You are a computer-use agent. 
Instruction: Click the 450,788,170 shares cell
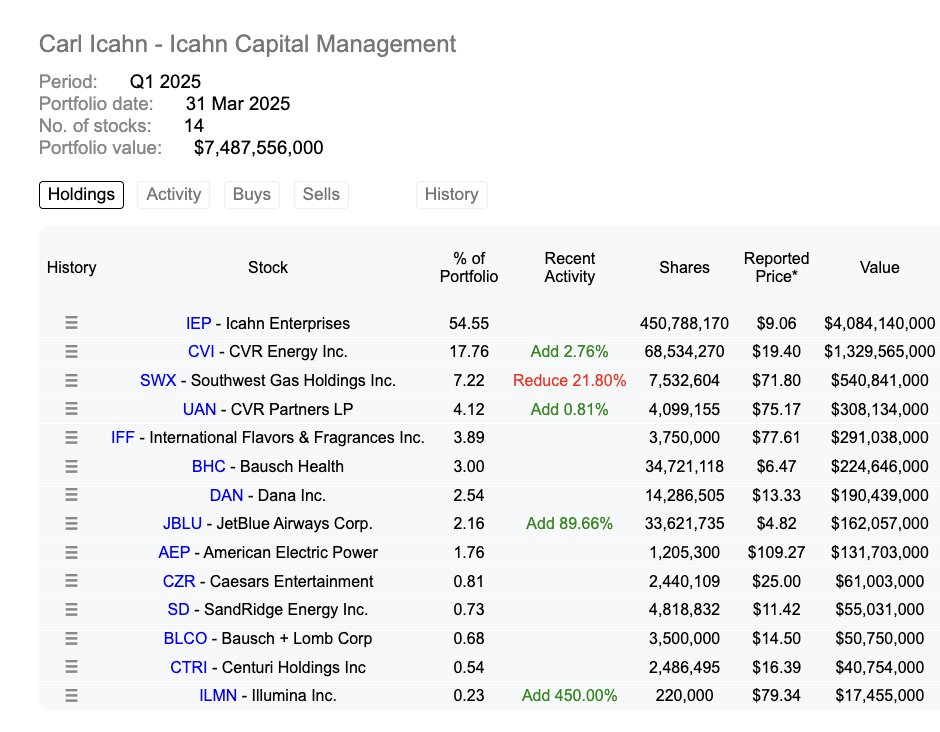(x=684, y=323)
